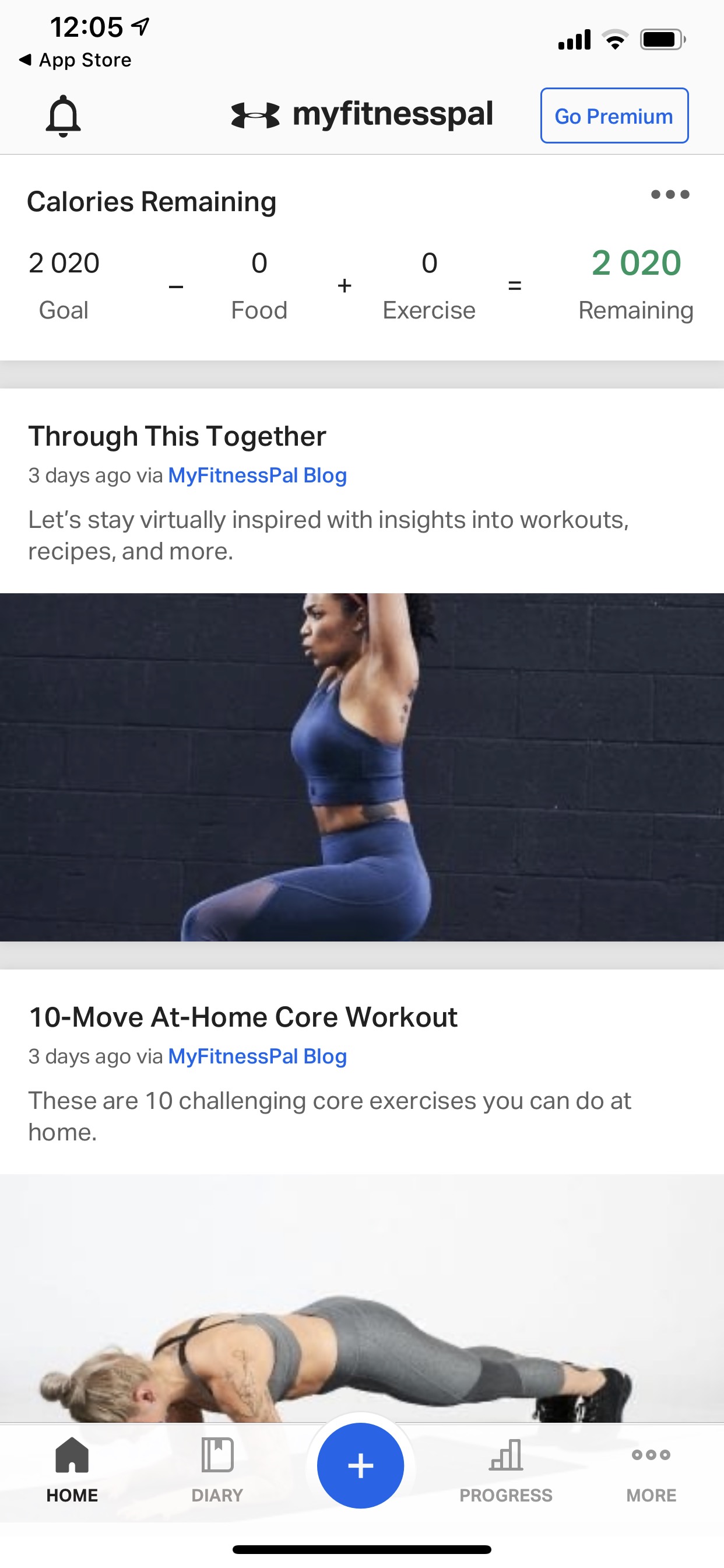This screenshot has height=1568, width=724.
Task: Tap the Food calories value
Action: click(x=259, y=263)
